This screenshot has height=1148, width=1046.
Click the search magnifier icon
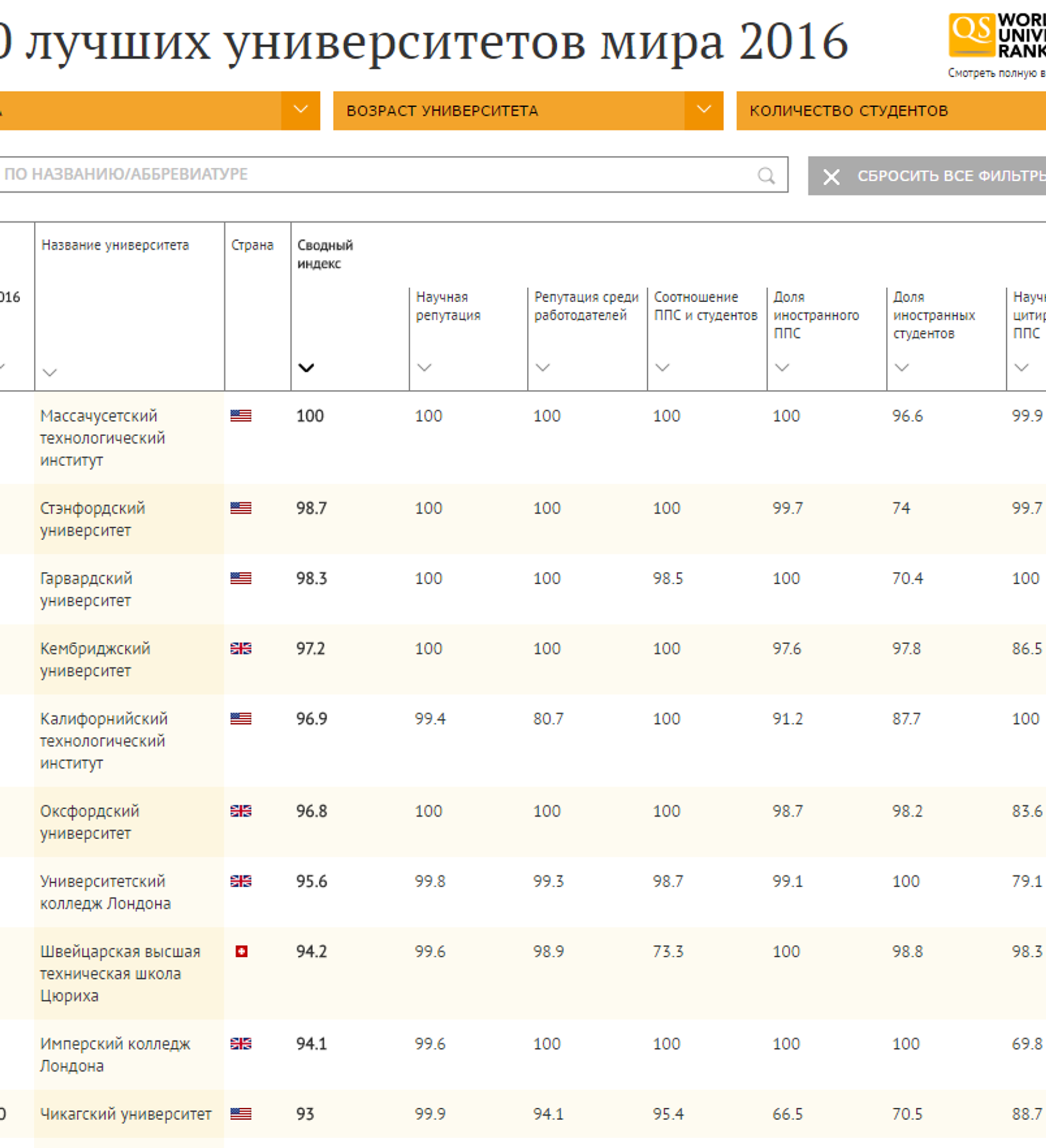(767, 175)
